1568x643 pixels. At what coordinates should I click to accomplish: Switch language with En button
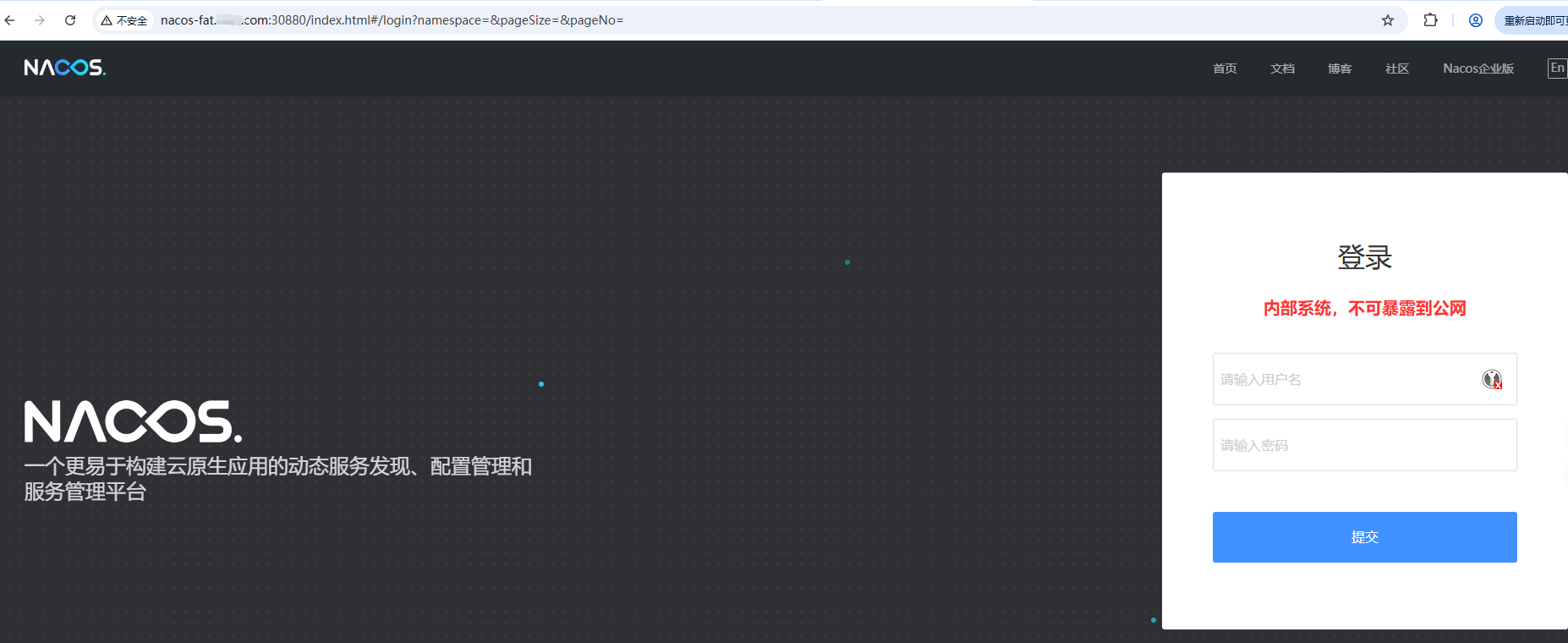pos(1557,69)
